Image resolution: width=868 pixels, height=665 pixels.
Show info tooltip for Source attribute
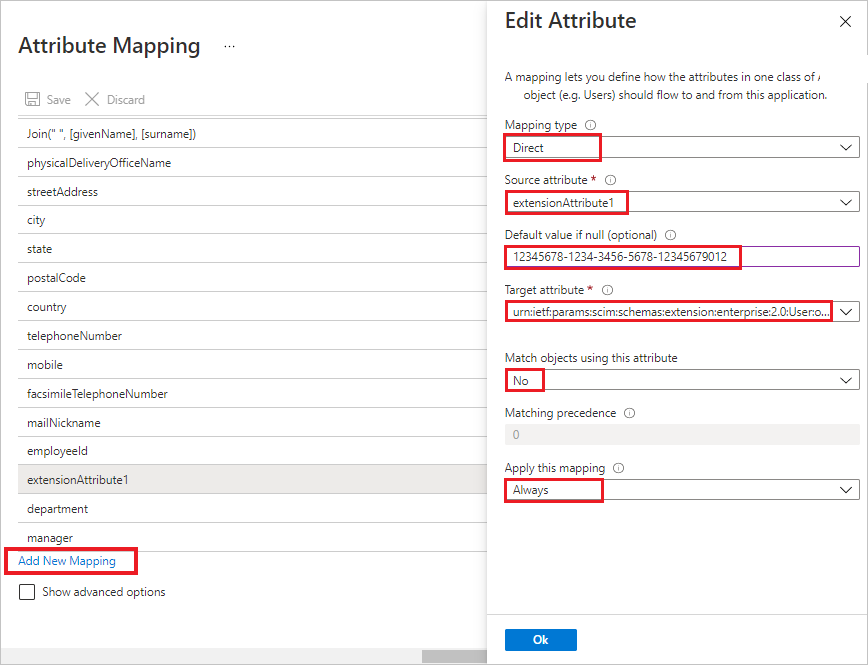click(610, 180)
